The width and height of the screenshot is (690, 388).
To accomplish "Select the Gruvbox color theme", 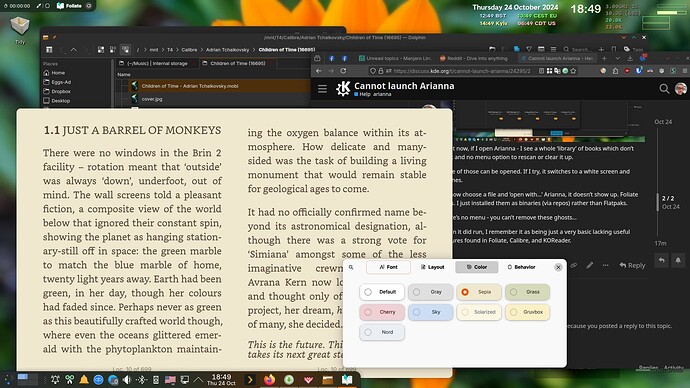I will [527, 312].
